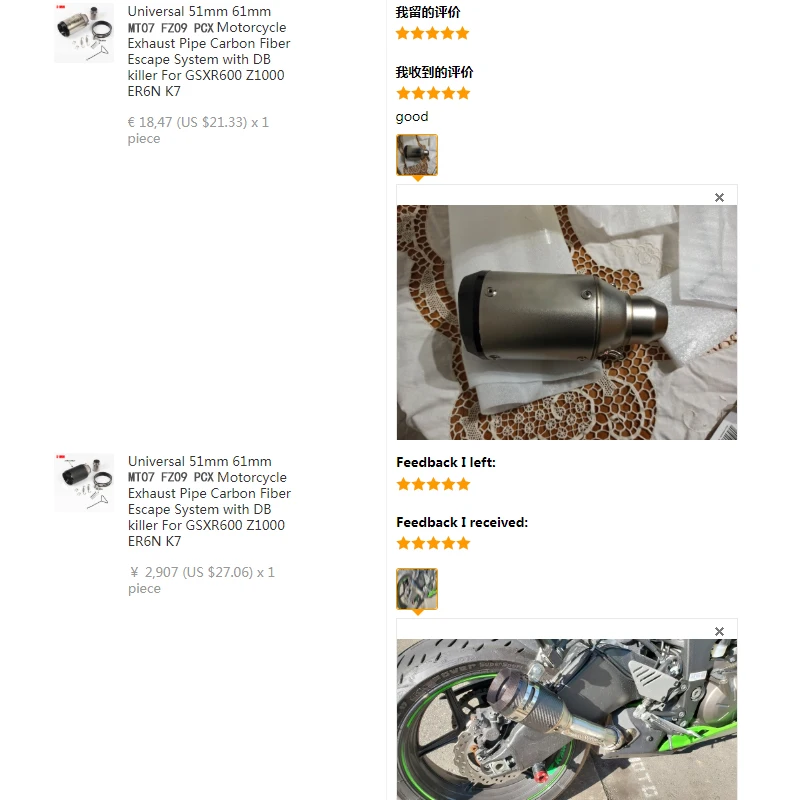Viewport: 800px width, 800px height.
Task: Open first product image with titanium exhaust
Action: (x=84, y=33)
